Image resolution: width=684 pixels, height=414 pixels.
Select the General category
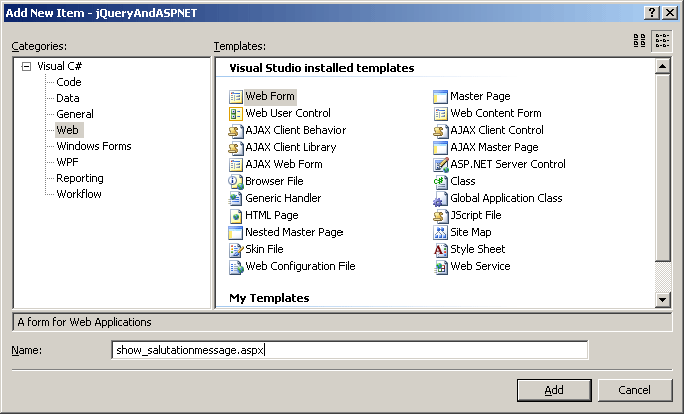pos(75,114)
